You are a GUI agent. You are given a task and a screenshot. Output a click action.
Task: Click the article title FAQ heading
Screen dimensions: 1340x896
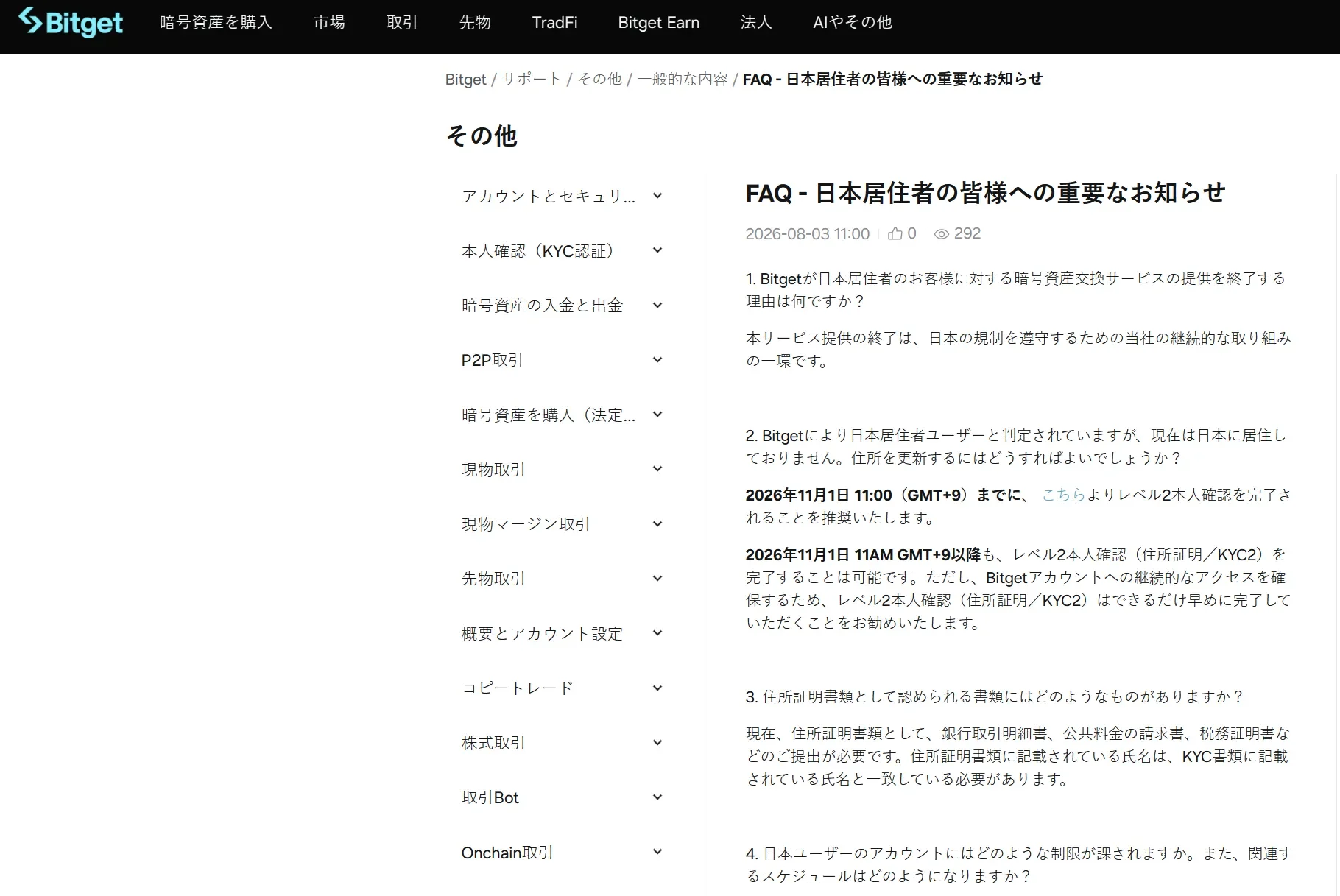click(985, 193)
